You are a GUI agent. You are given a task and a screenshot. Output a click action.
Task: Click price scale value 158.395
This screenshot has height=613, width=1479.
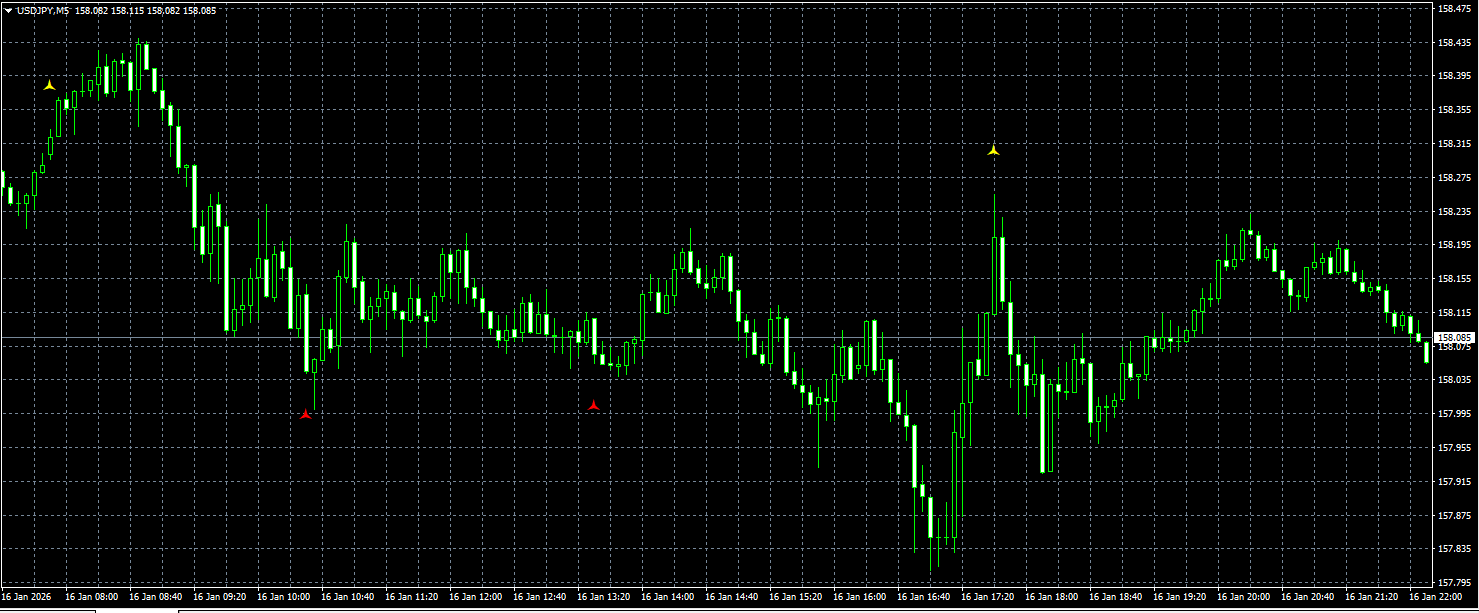pos(1455,75)
